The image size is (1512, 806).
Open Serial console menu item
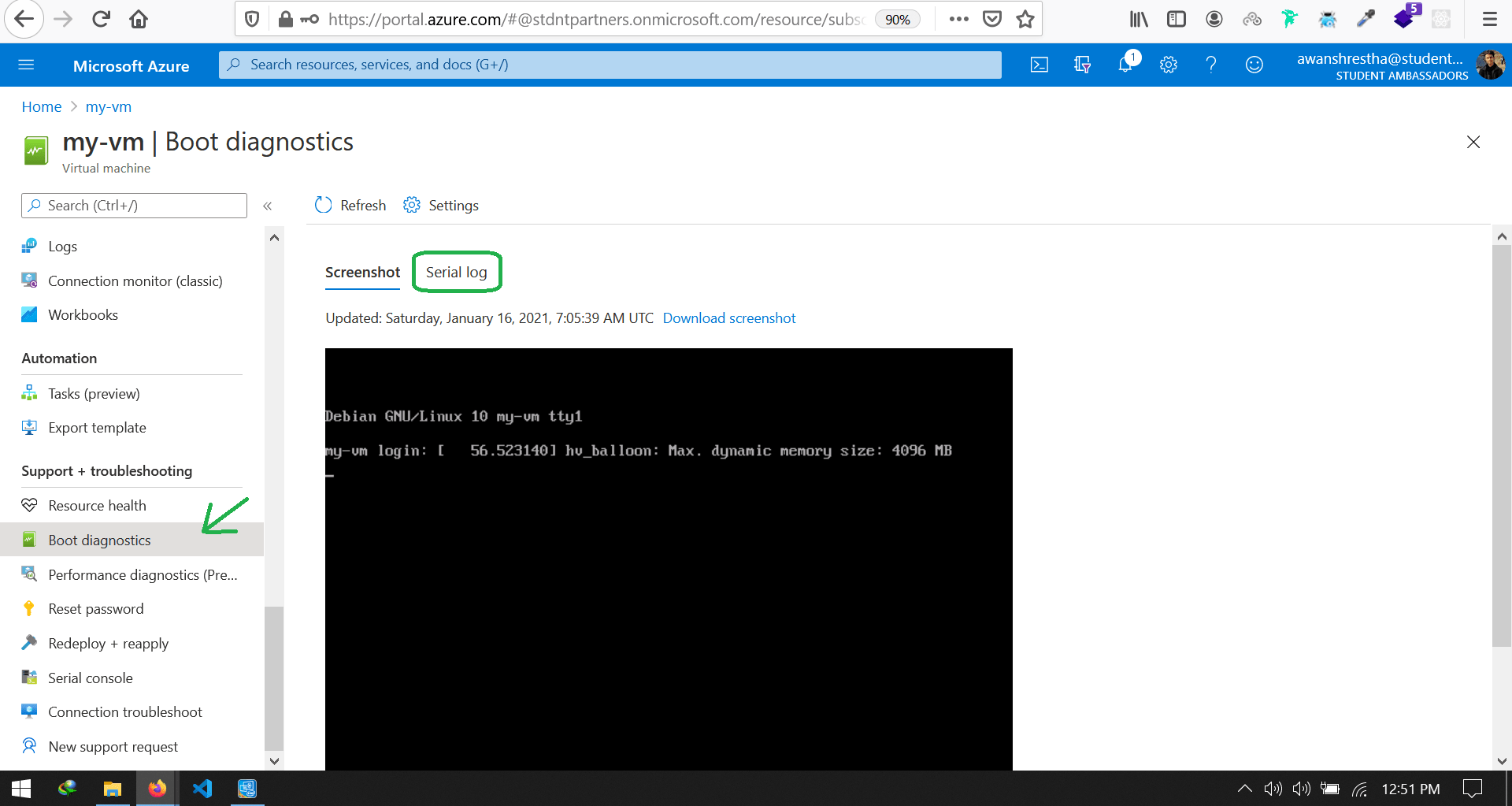[x=132, y=678]
